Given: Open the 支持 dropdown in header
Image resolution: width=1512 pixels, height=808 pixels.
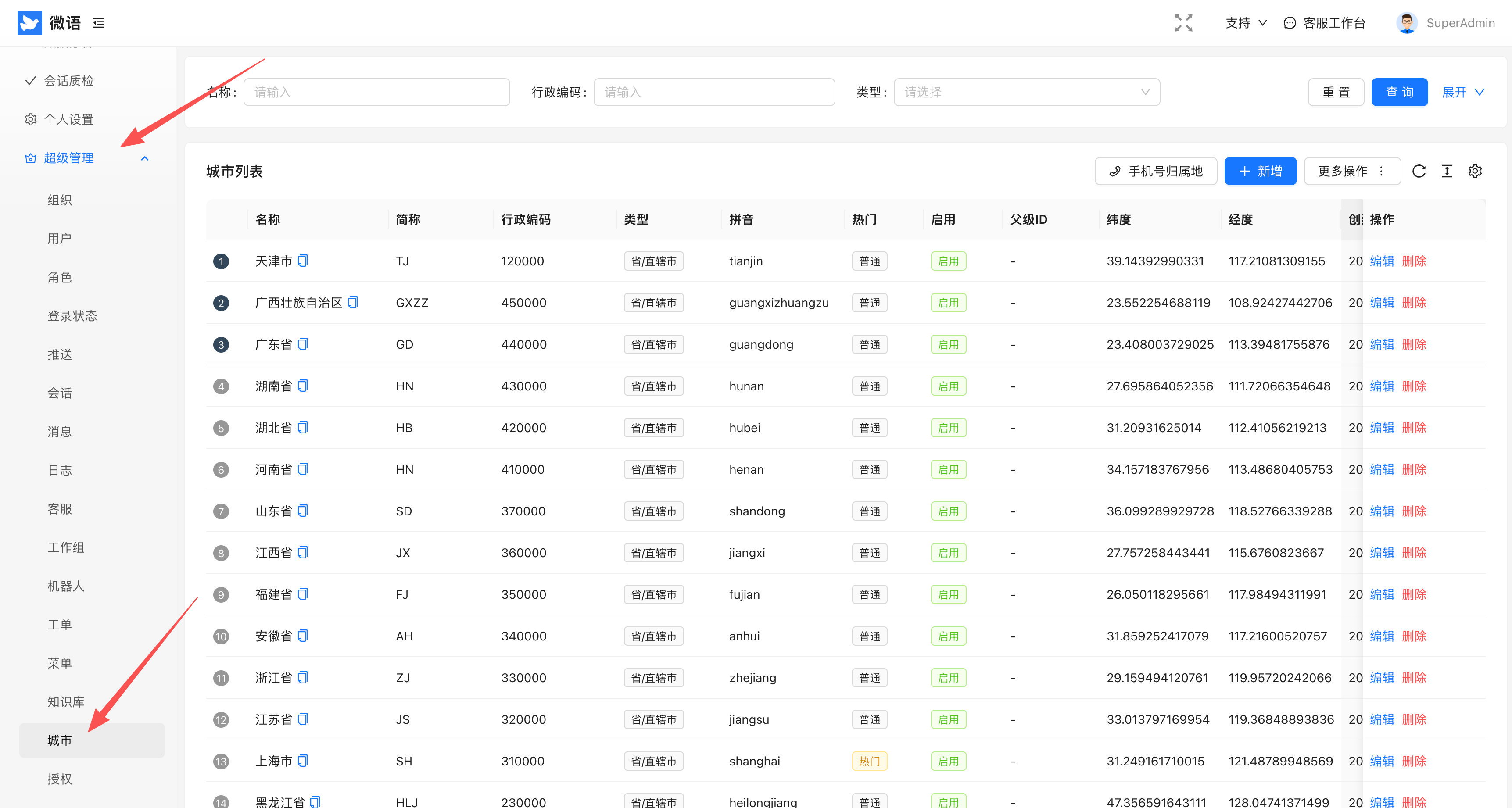Looking at the screenshot, I should 1246,23.
